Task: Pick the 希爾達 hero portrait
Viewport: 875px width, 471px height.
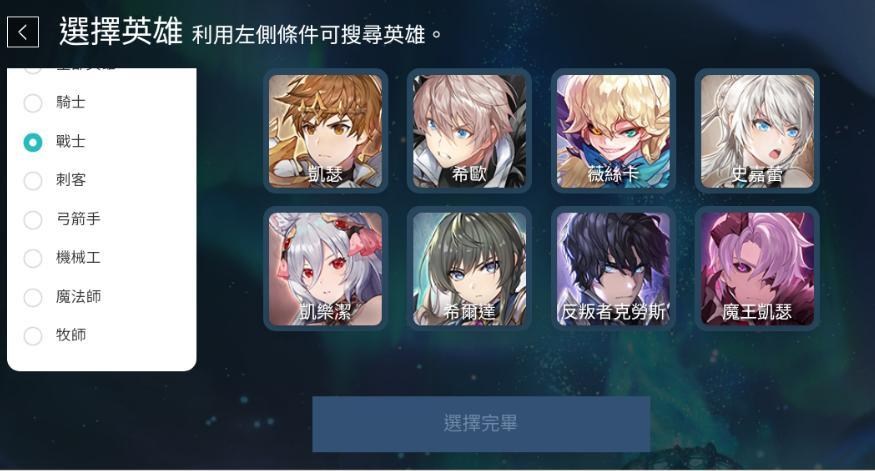Action: [x=469, y=269]
